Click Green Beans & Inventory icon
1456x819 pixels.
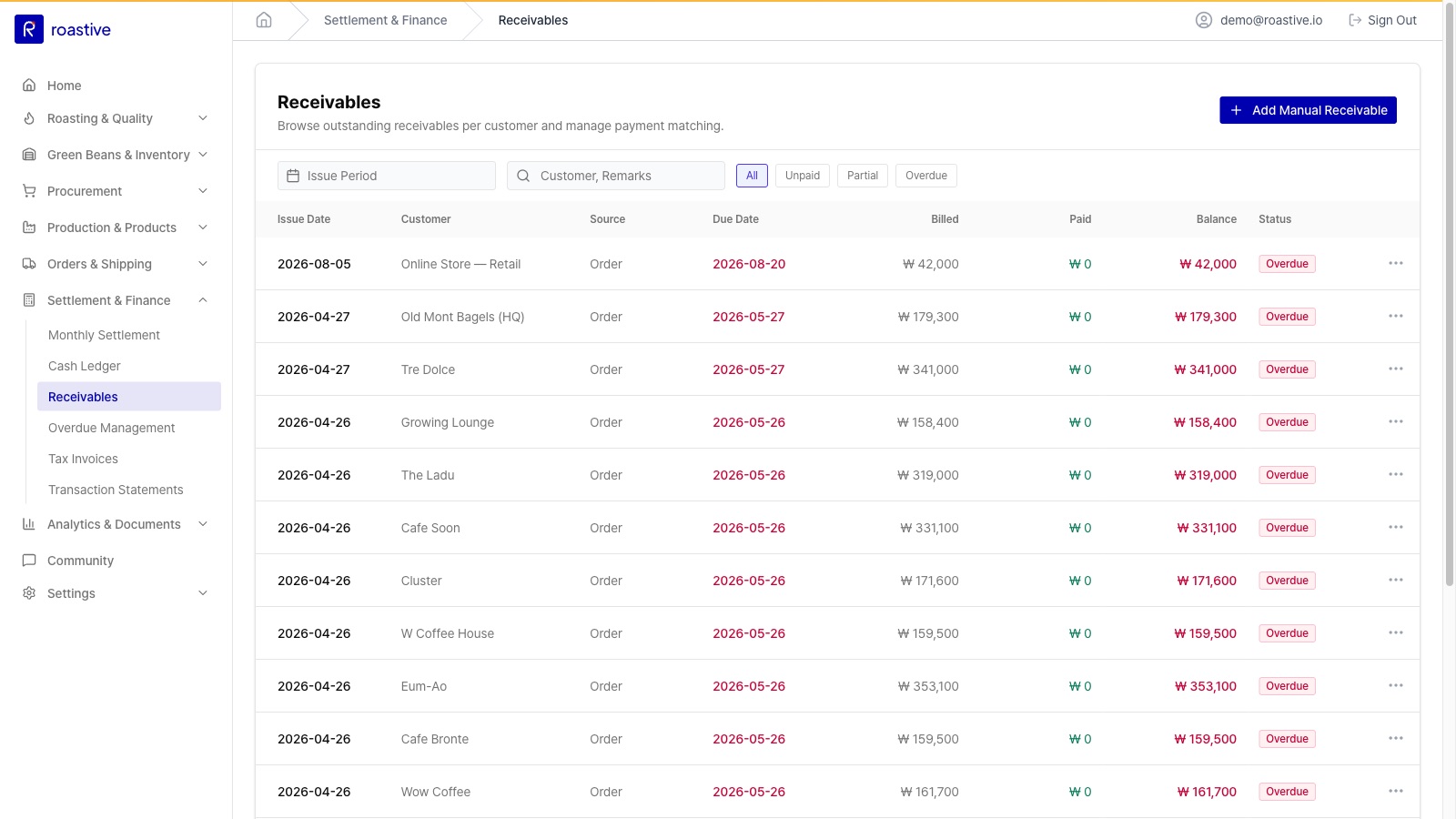click(29, 155)
